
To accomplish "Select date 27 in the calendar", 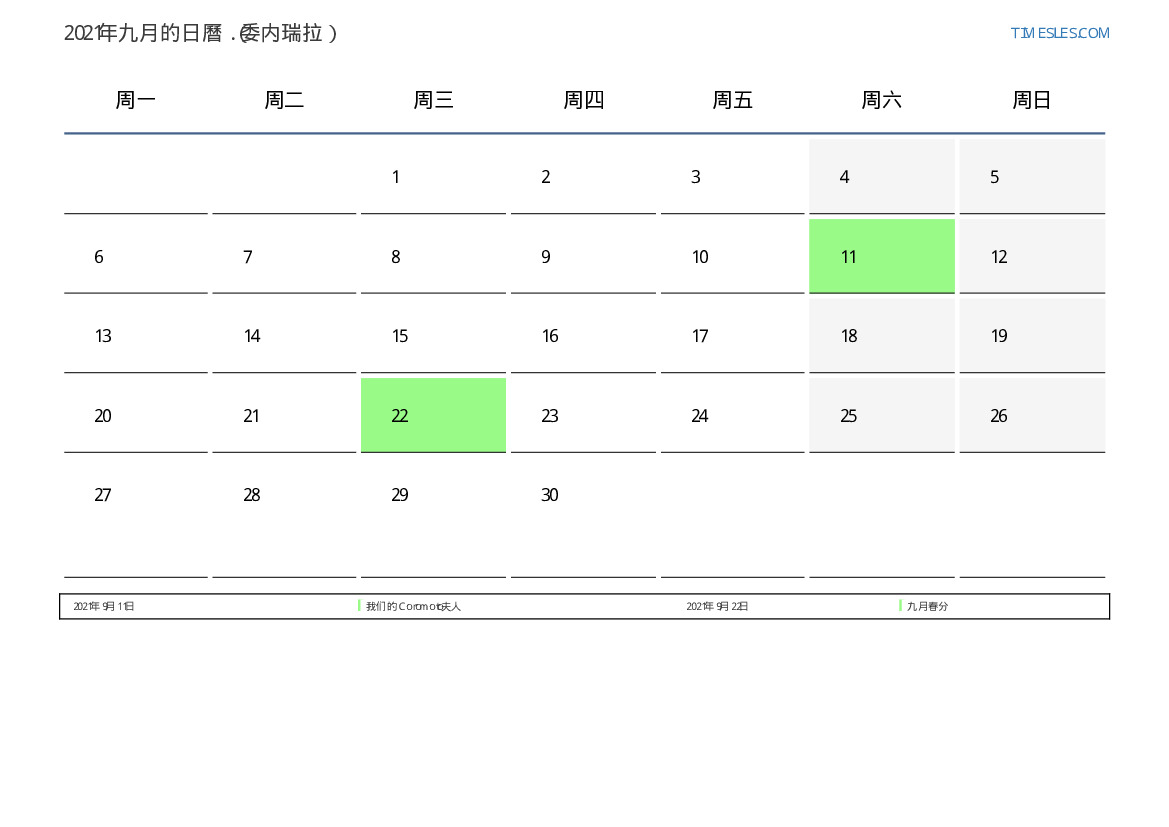I will click(136, 517).
